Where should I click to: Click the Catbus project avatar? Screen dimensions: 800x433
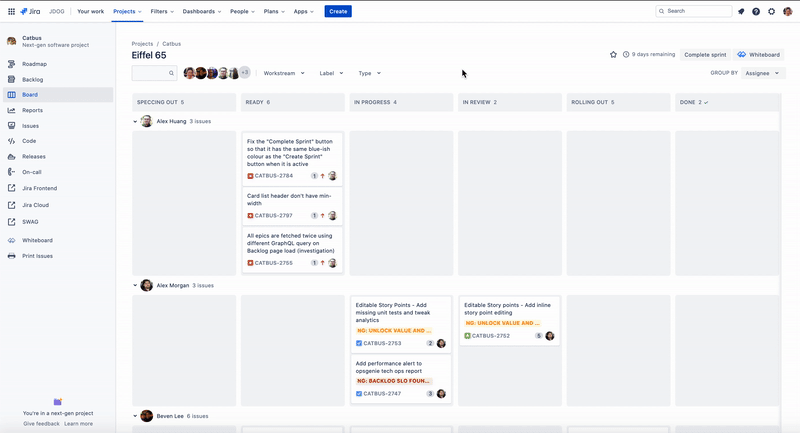tap(11, 41)
